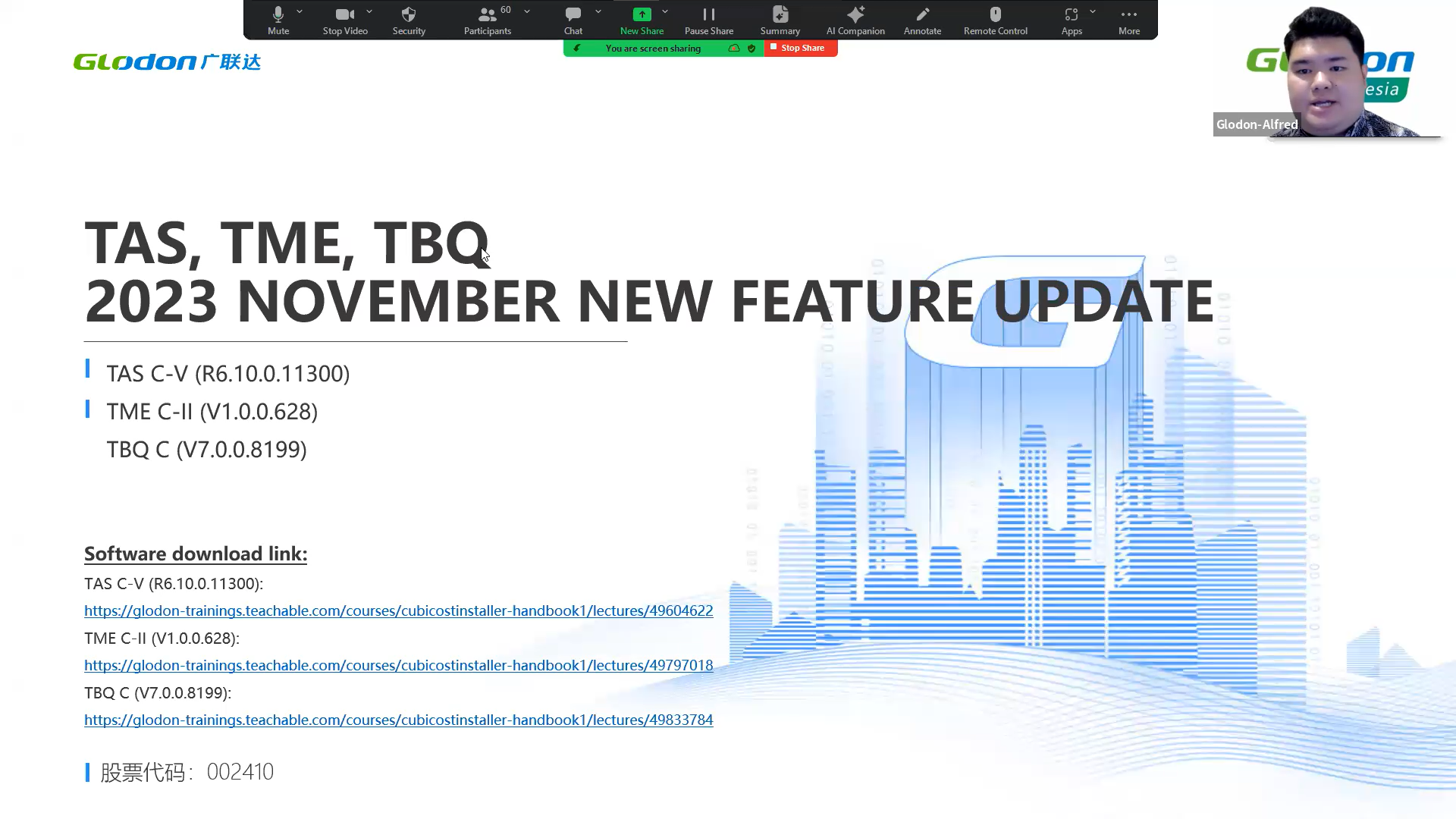Click the Glodon-Alfred name label
Viewport: 1456px width, 819px height.
1257,124
